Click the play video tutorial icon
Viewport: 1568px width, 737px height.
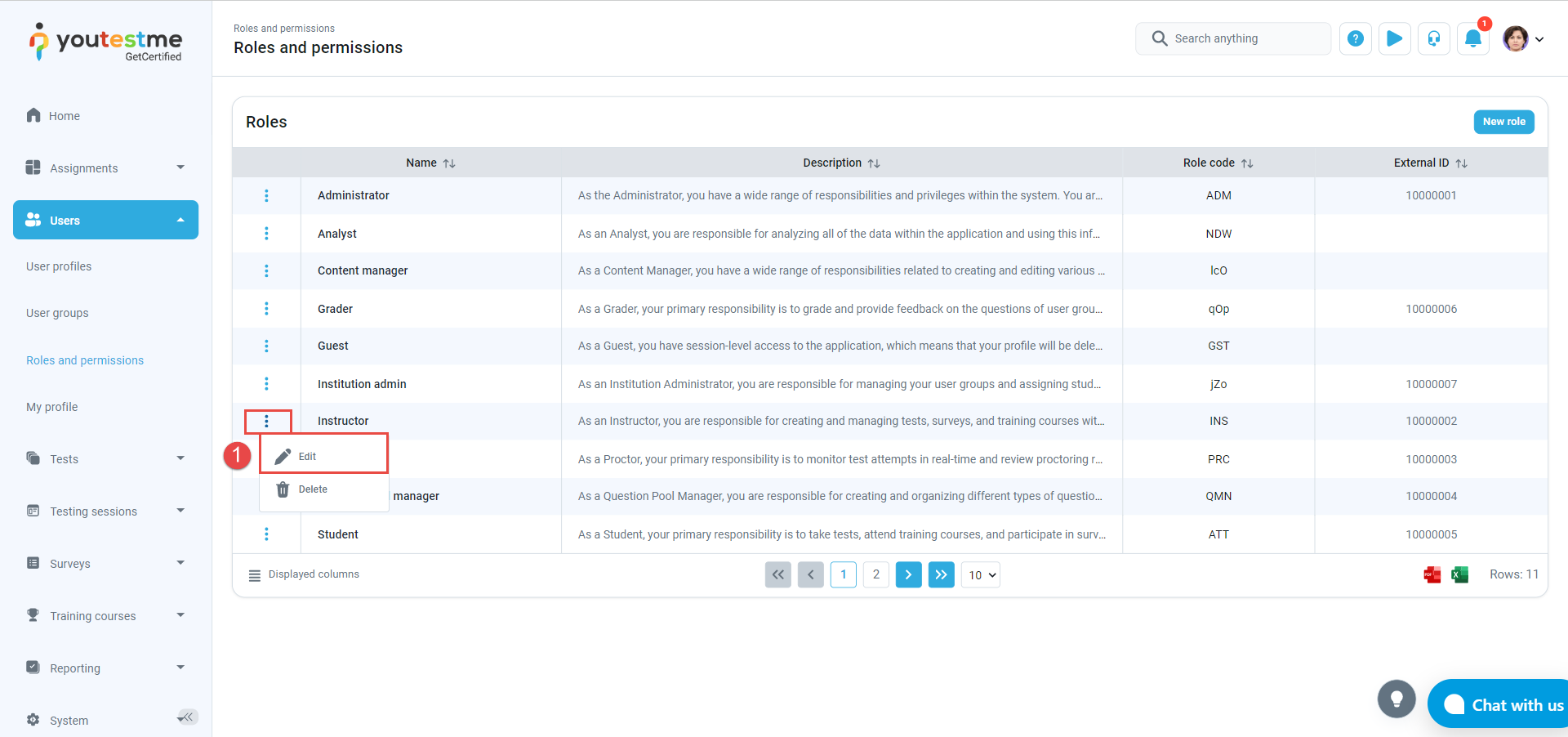tap(1395, 38)
